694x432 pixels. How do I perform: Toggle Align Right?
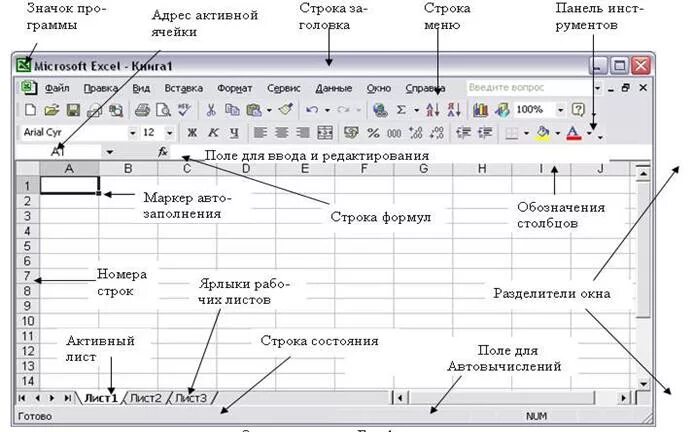click(x=303, y=133)
